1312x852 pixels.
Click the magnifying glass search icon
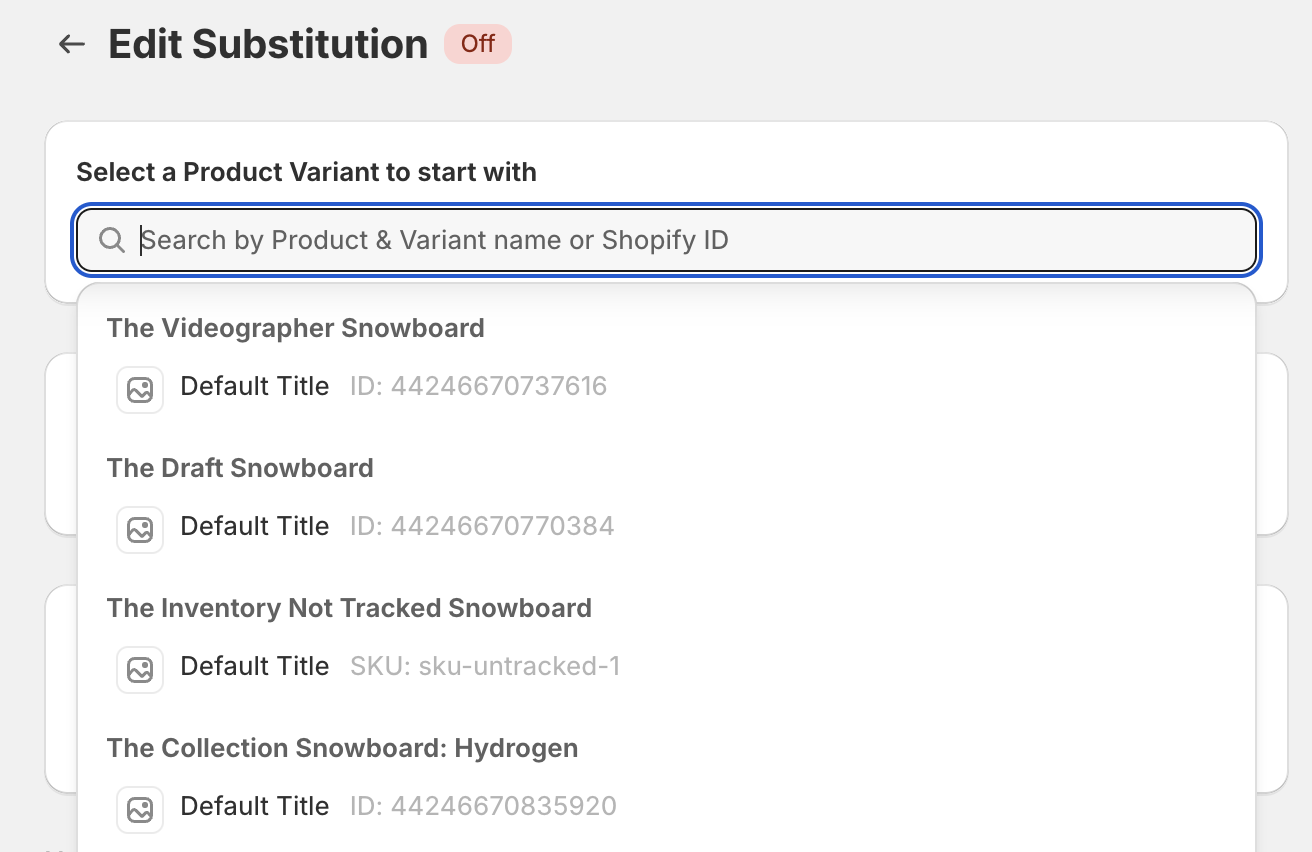[111, 240]
